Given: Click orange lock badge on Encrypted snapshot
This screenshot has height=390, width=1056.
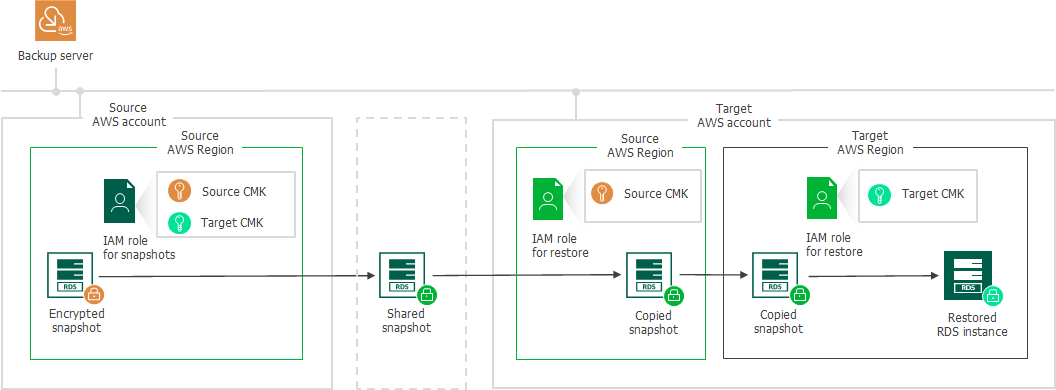Looking at the screenshot, I should tap(94, 294).
